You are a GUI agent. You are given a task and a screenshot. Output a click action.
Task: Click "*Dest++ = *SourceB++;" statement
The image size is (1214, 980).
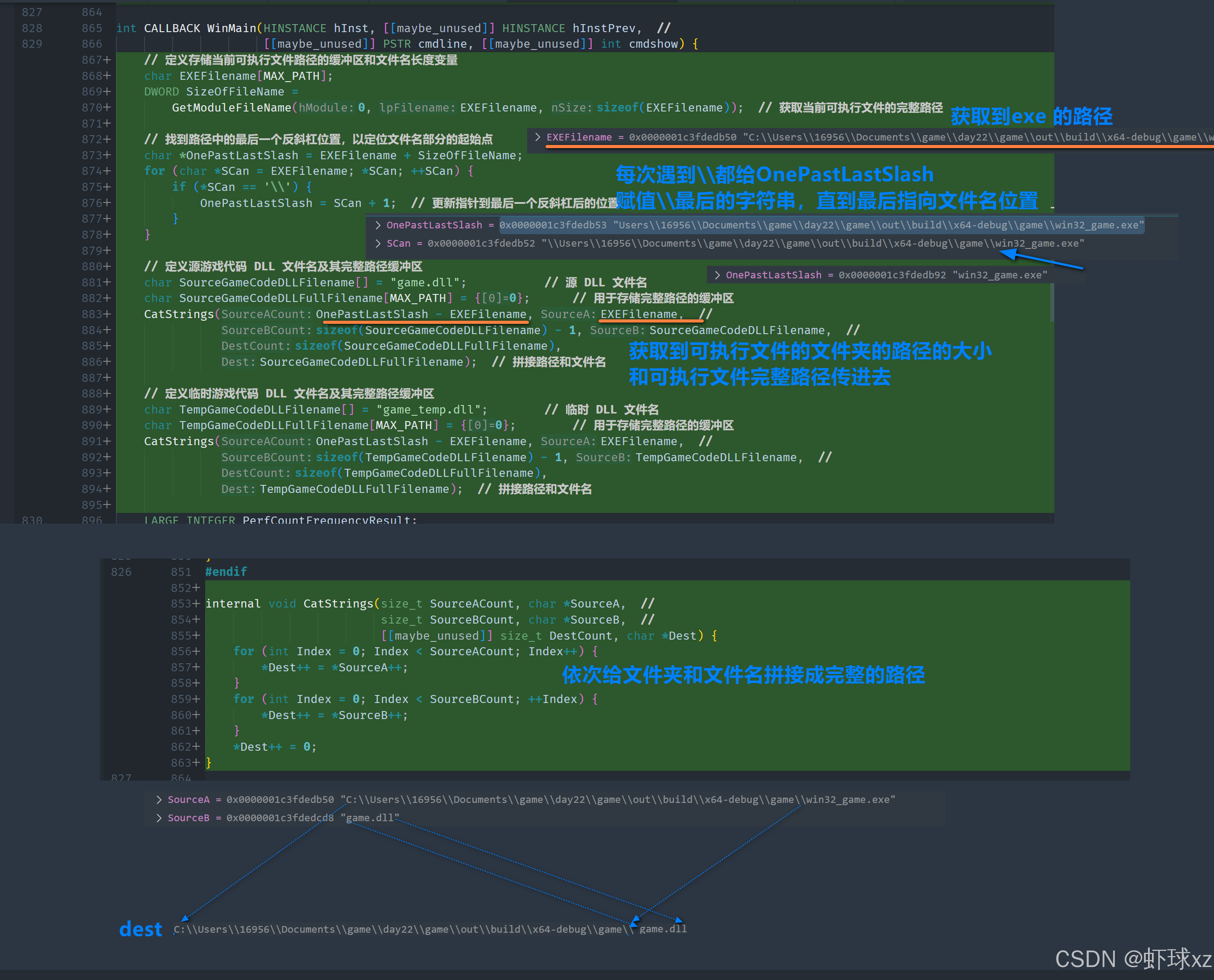[x=334, y=715]
